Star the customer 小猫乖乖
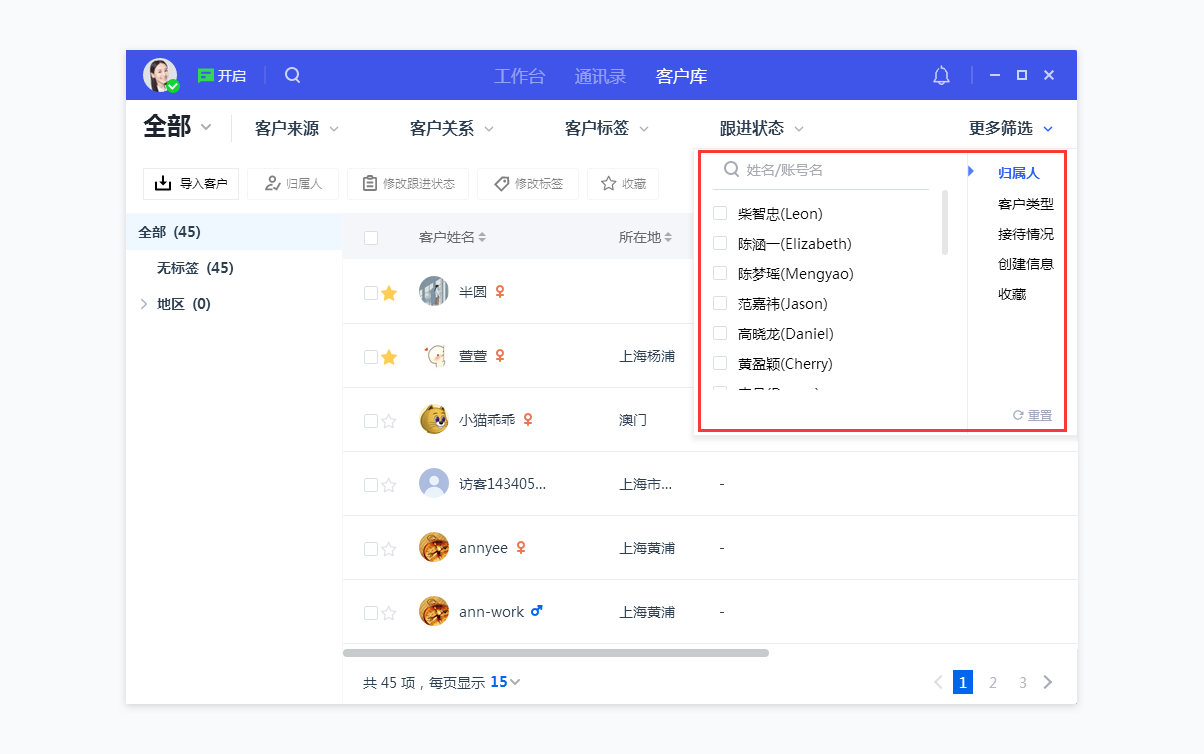Viewport: 1204px width, 754px height. 389,421
